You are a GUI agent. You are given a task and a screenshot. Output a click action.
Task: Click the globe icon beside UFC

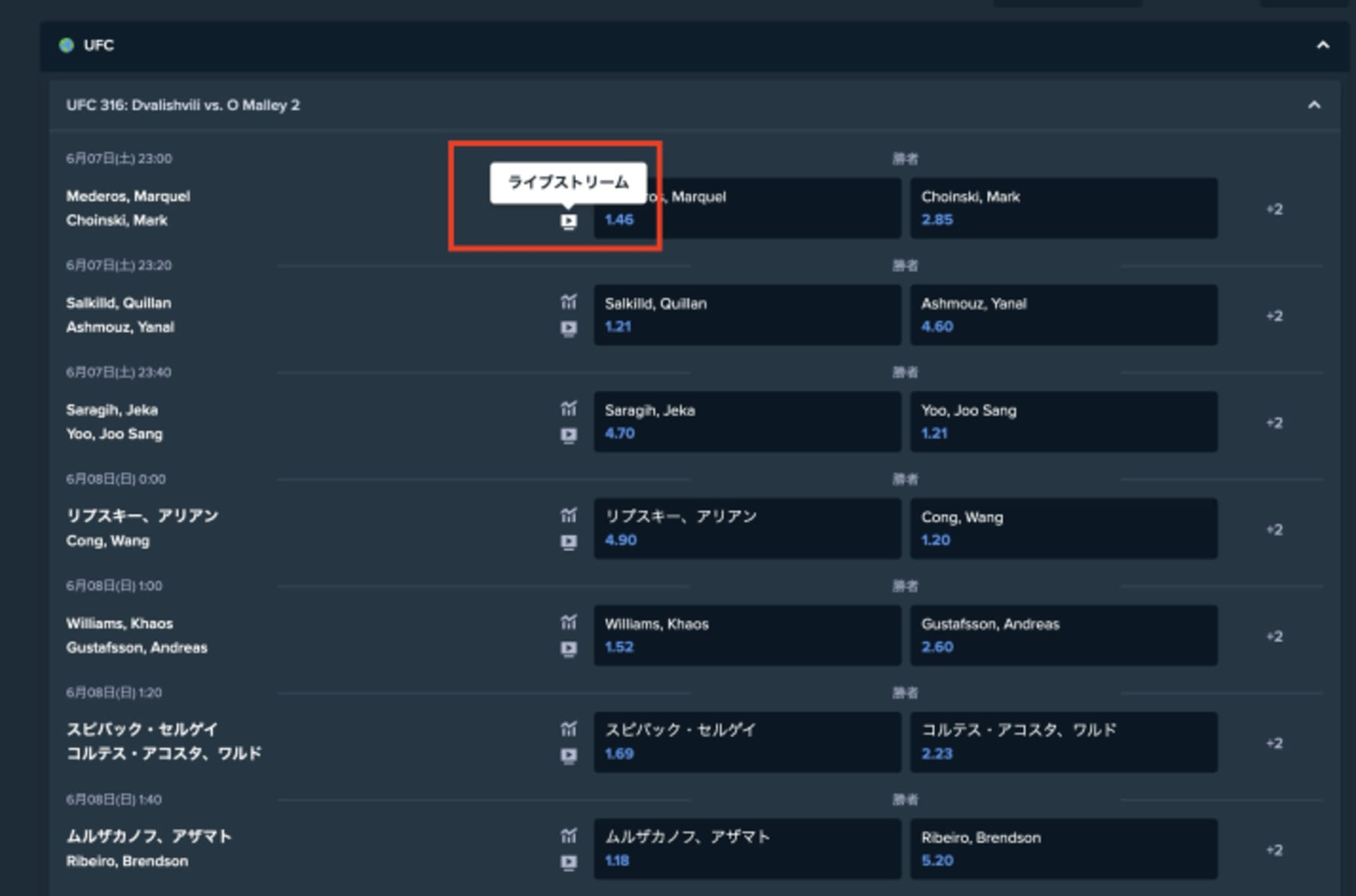coord(67,45)
